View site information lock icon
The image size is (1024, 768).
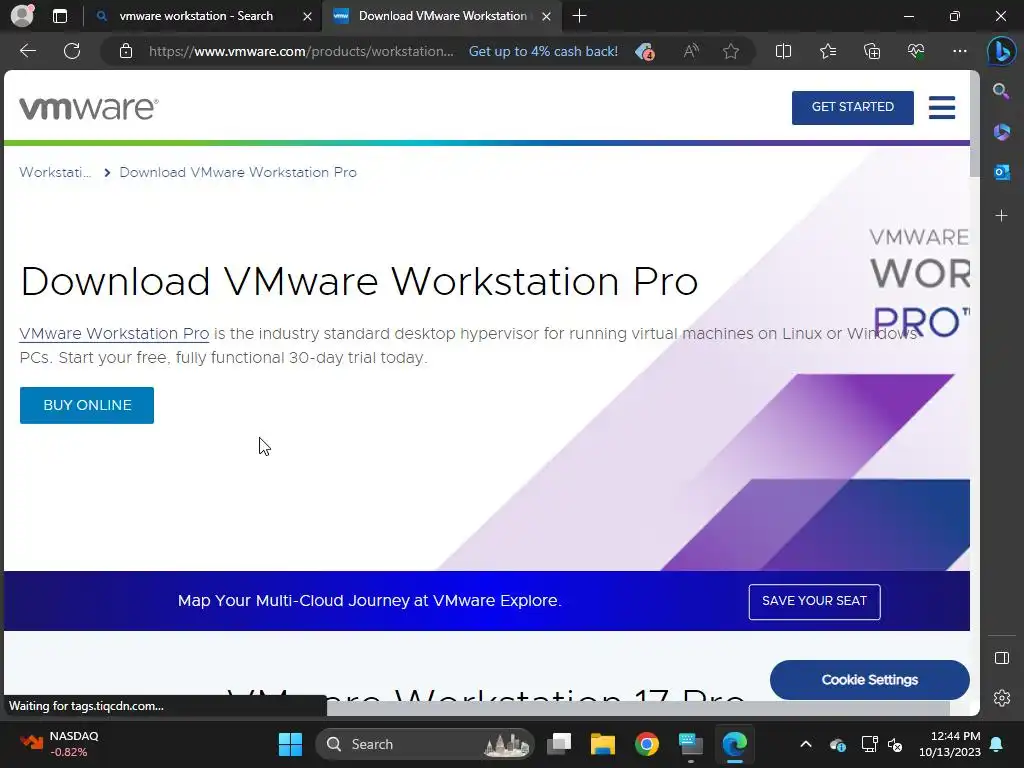pos(126,51)
